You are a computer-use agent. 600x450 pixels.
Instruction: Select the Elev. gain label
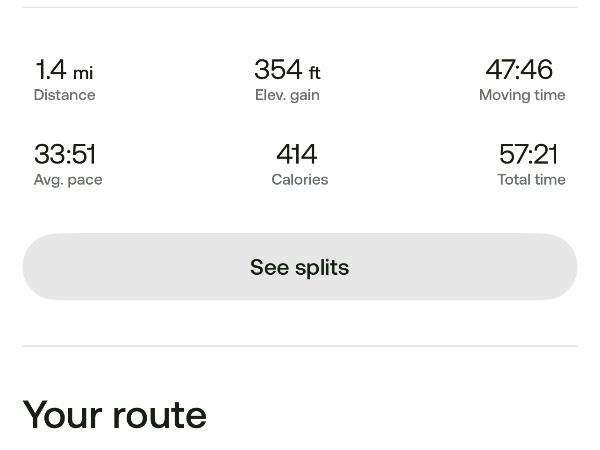pos(287,95)
